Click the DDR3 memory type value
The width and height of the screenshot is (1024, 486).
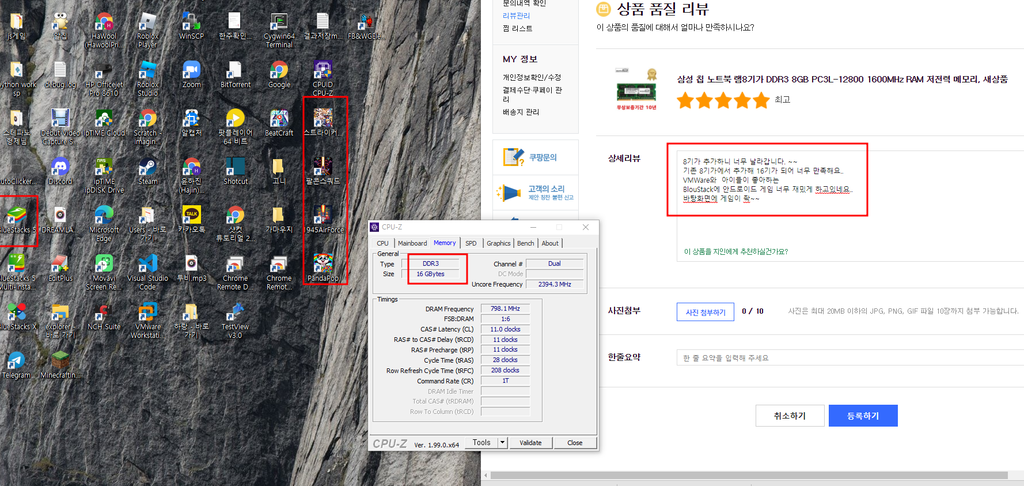431,264
